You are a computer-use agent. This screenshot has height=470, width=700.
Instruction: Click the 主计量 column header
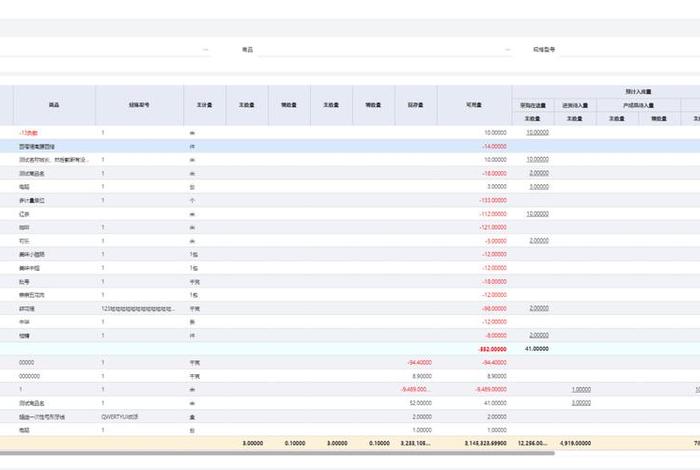click(x=204, y=104)
